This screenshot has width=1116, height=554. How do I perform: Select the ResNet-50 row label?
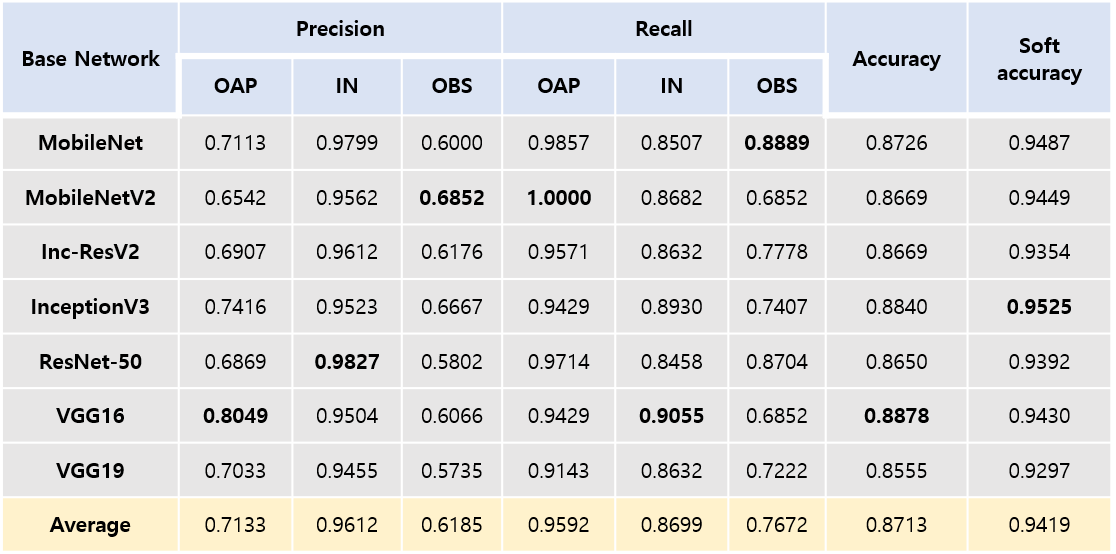click(90, 361)
